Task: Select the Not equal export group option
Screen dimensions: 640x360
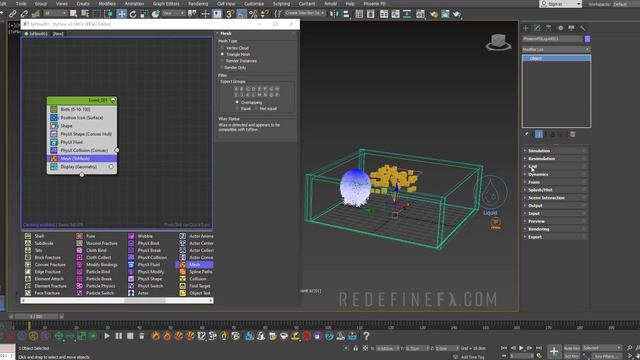Action: coord(266,109)
